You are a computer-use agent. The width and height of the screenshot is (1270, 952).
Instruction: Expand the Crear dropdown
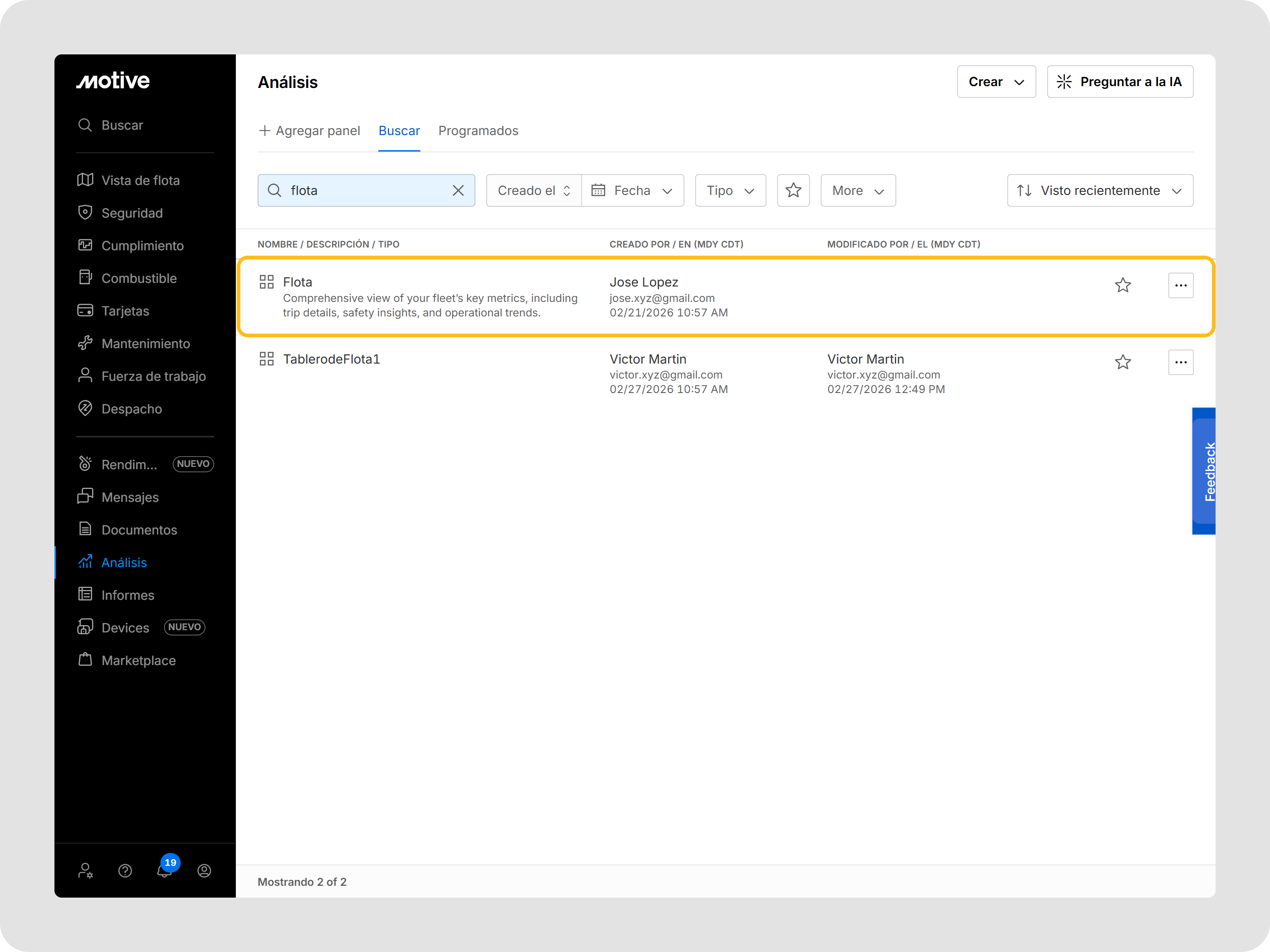click(996, 82)
